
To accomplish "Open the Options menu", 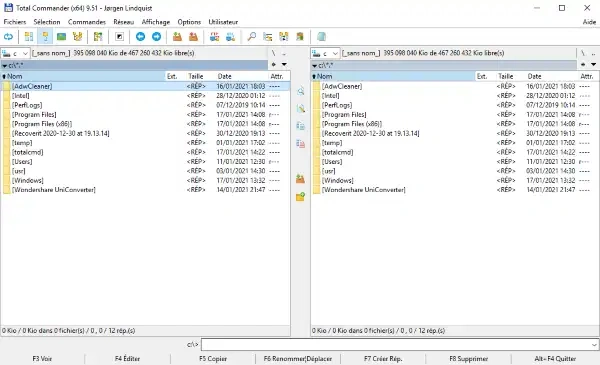I will coord(189,22).
